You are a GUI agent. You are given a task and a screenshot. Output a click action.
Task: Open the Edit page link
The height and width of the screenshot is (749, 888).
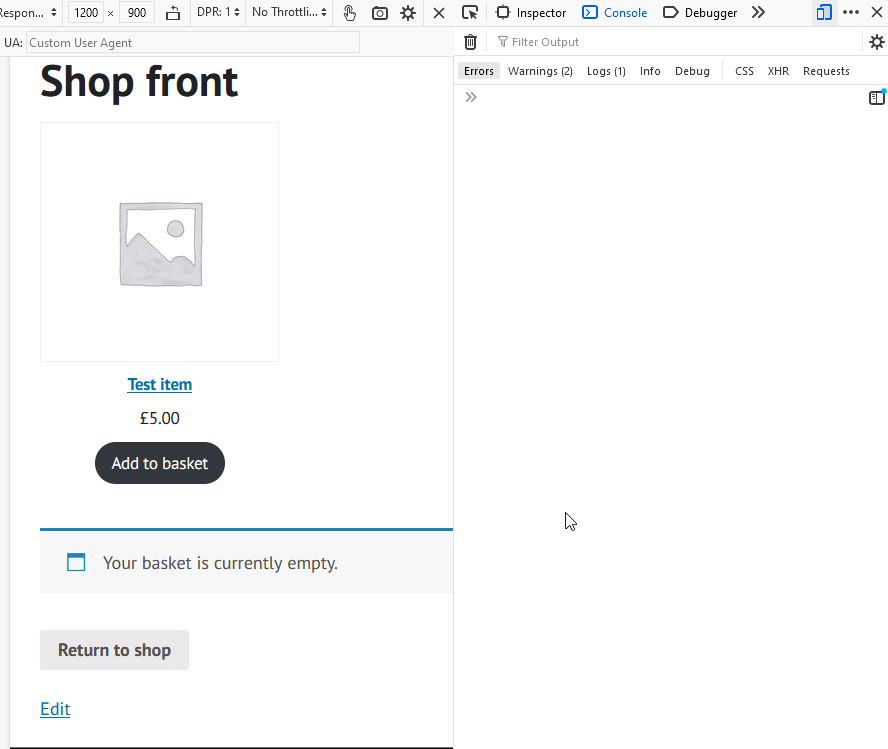(x=55, y=709)
